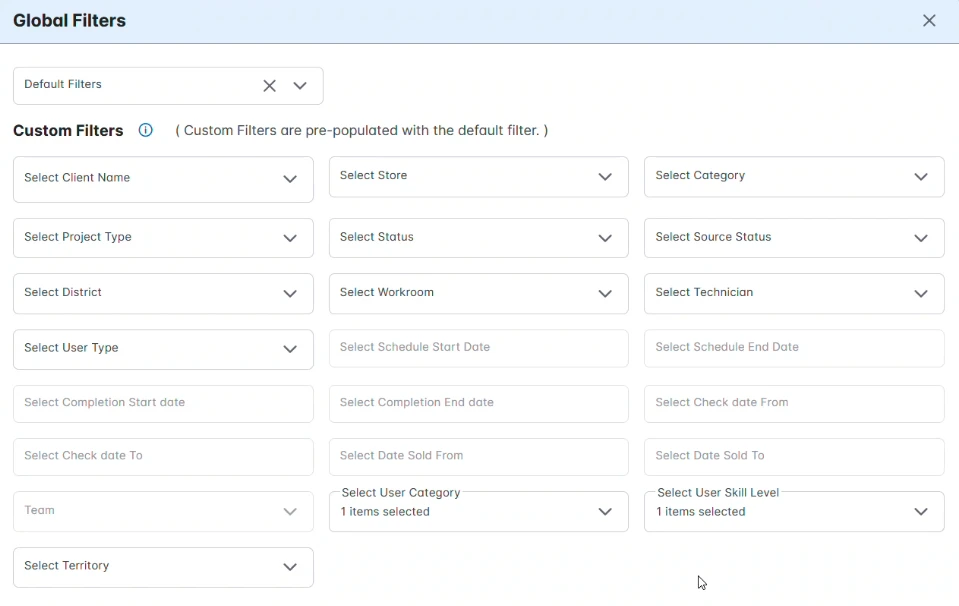
Task: Open the Select Client Name dropdown
Action: (163, 179)
